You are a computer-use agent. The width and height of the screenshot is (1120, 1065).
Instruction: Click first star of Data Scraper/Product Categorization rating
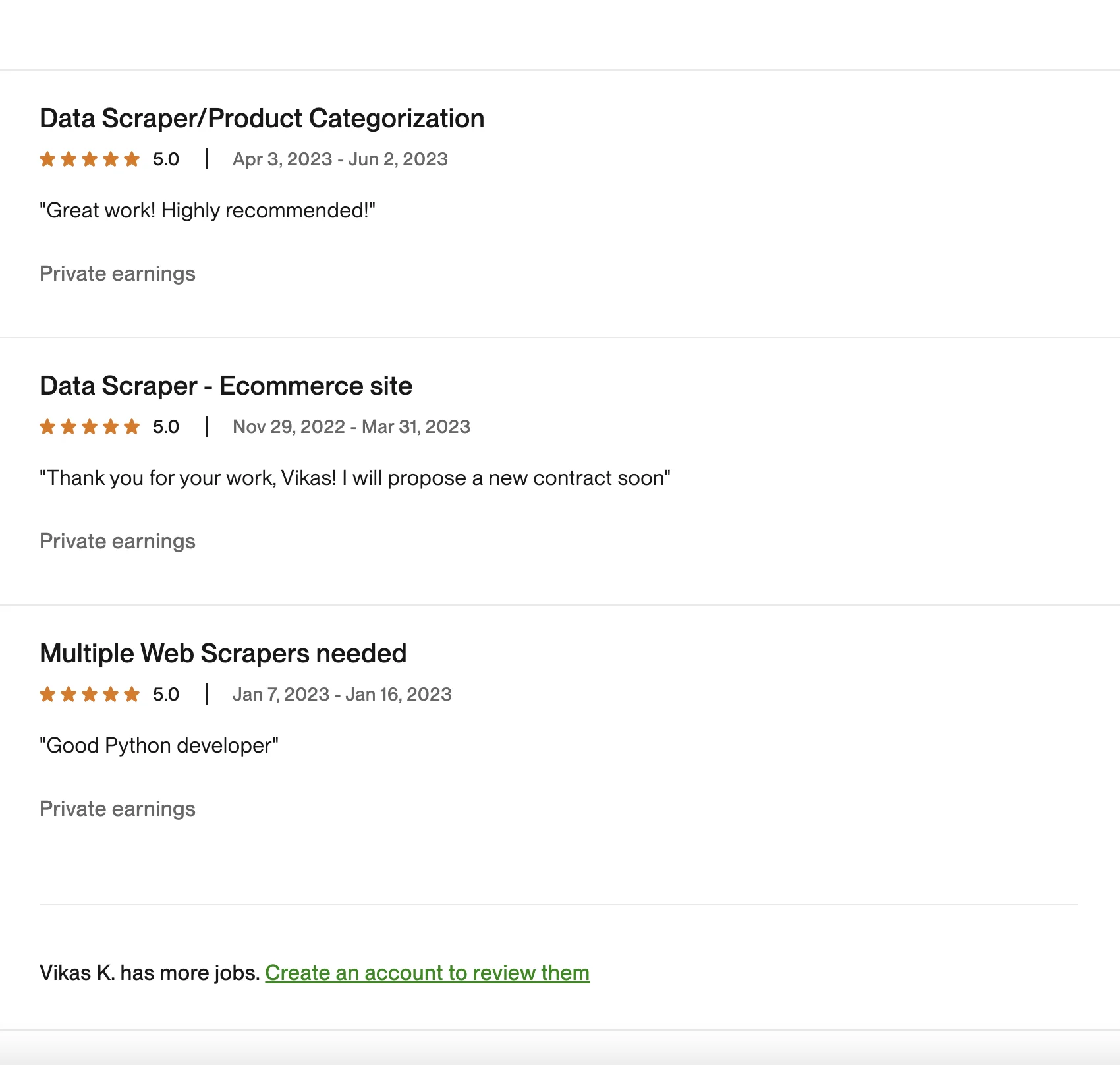[x=47, y=159]
